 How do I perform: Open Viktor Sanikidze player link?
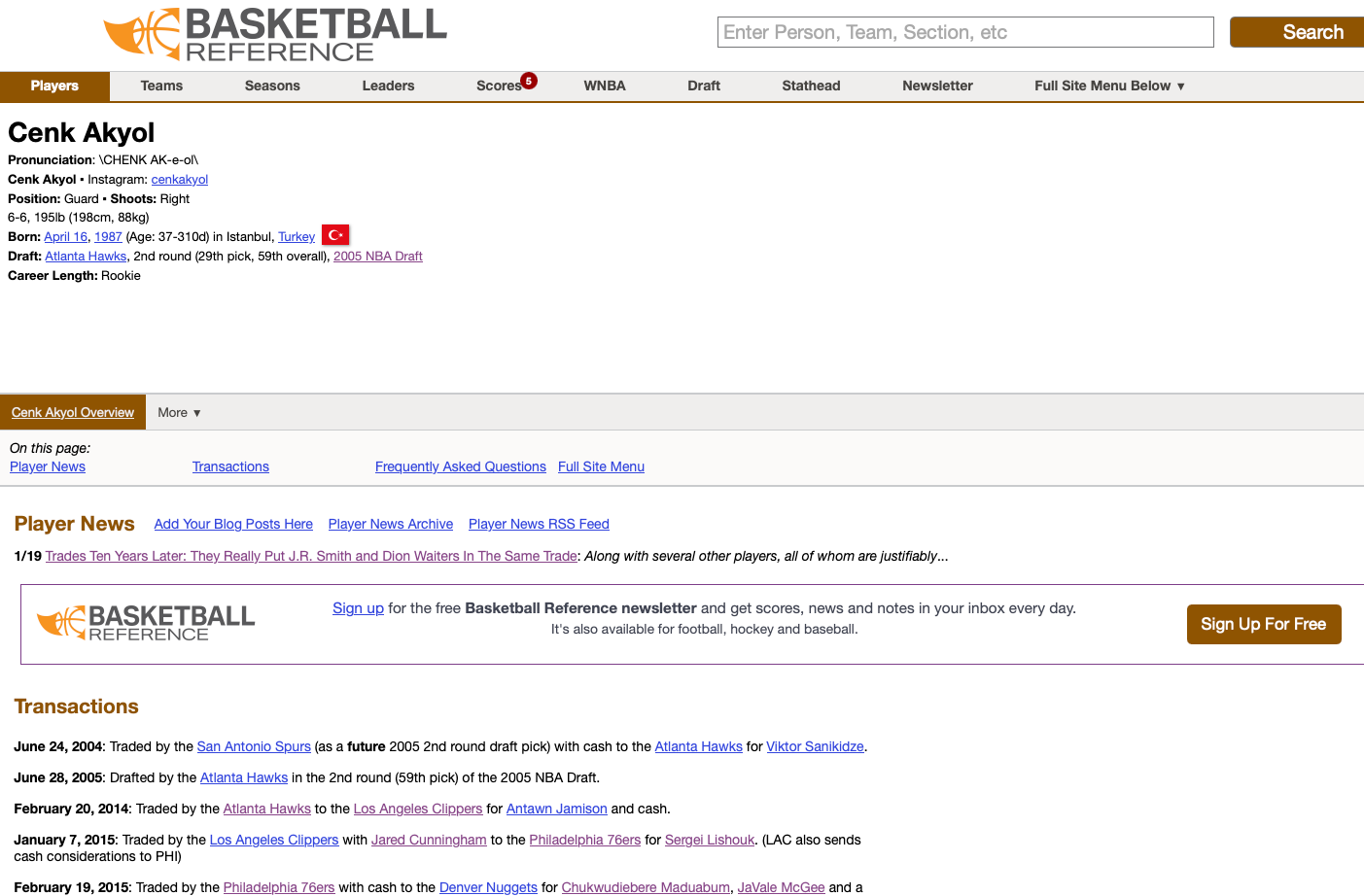coord(815,746)
